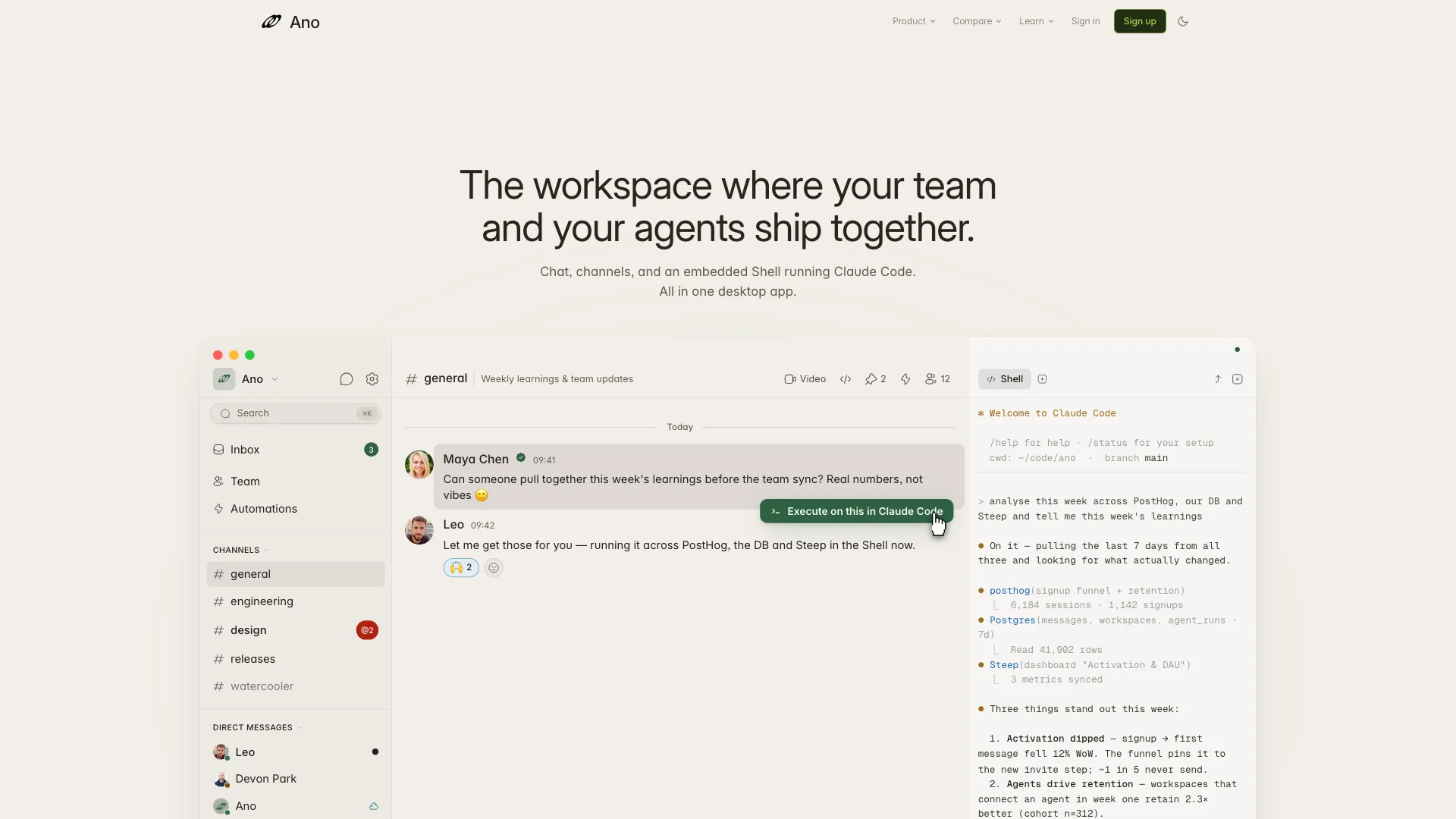Select the general channel in sidebar

[296, 574]
